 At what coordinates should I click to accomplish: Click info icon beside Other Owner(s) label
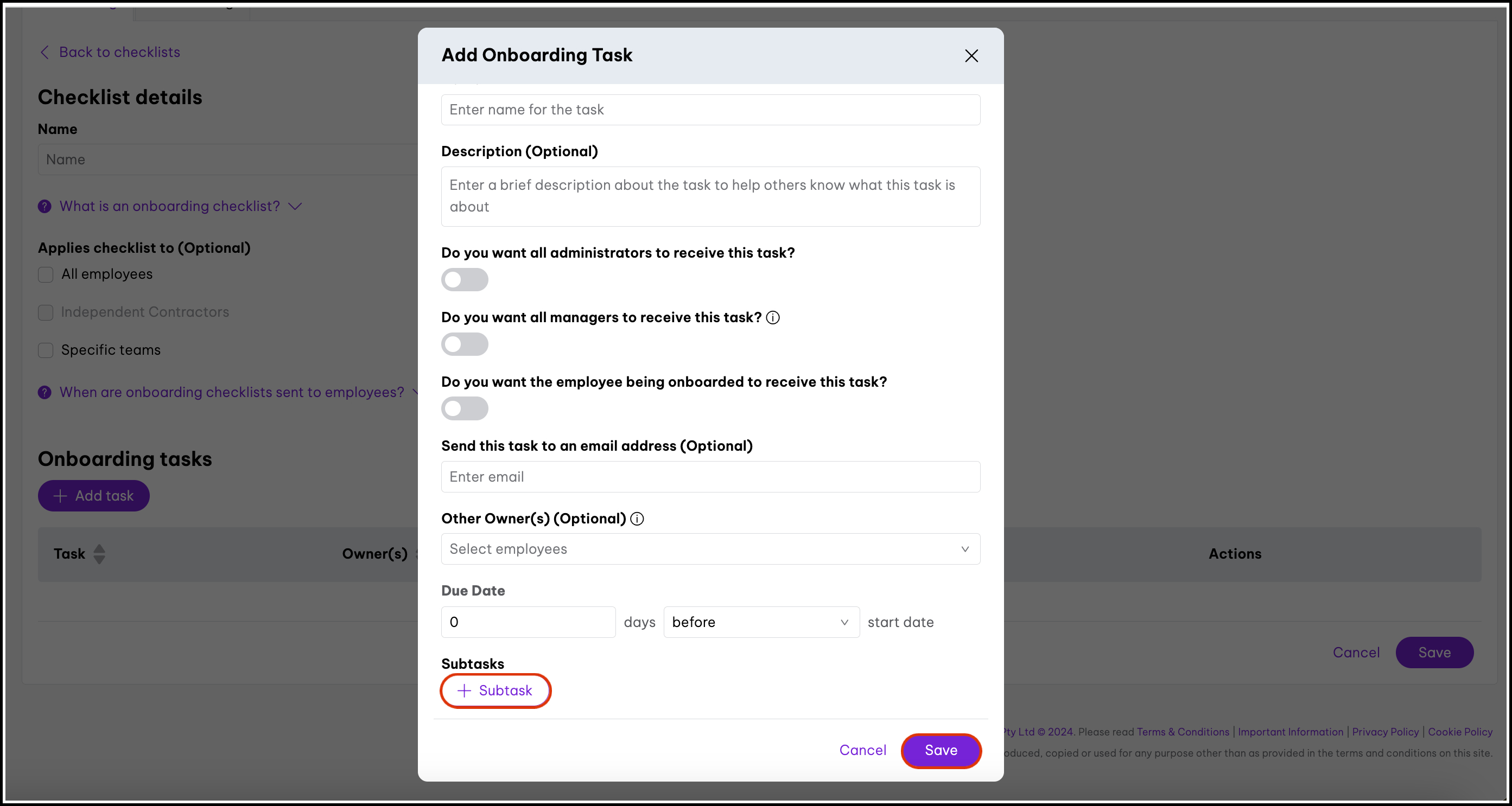pyautogui.click(x=637, y=519)
